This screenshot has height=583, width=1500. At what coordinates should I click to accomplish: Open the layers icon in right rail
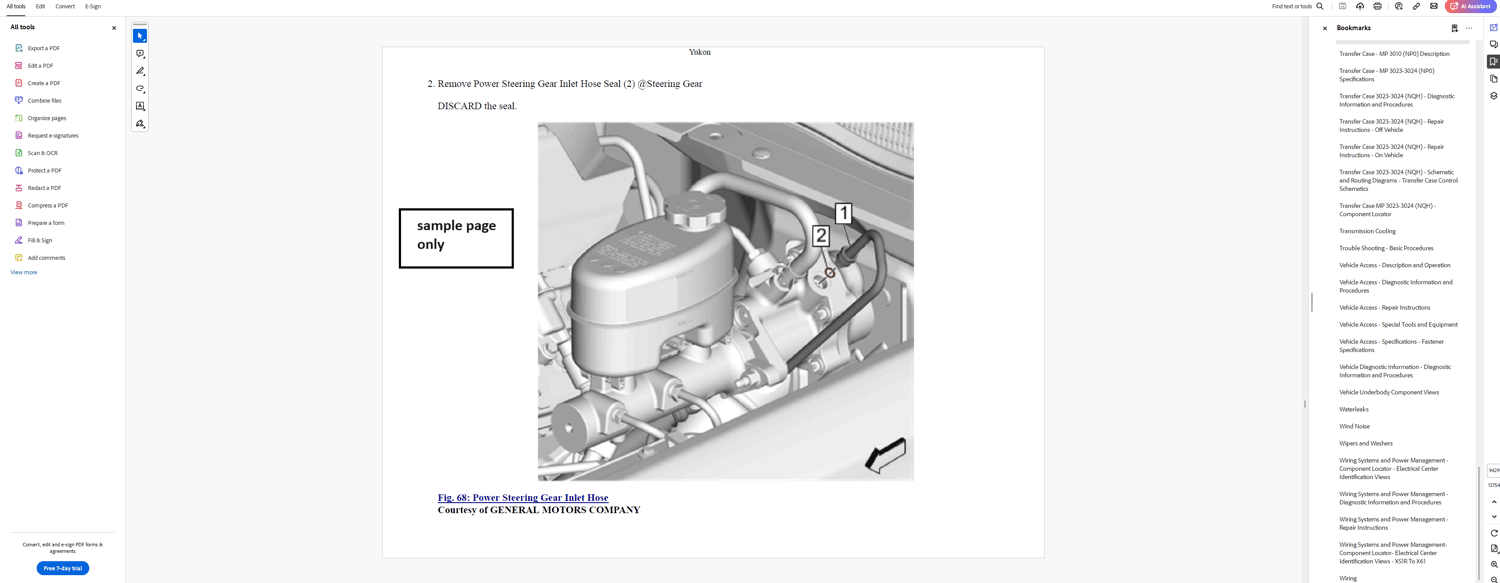click(x=1493, y=96)
